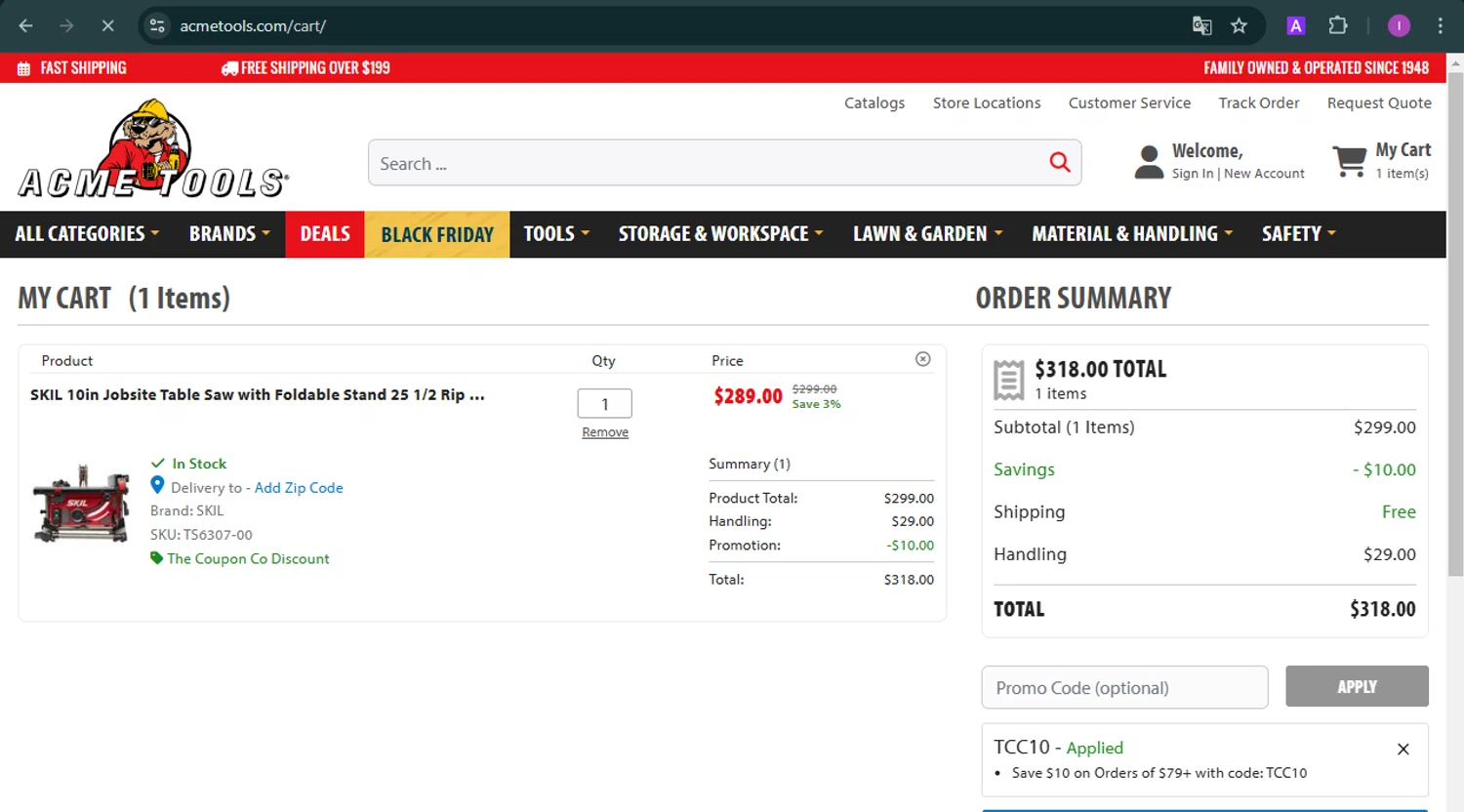Go to Customer Service
This screenshot has width=1464, height=812.
point(1129,102)
